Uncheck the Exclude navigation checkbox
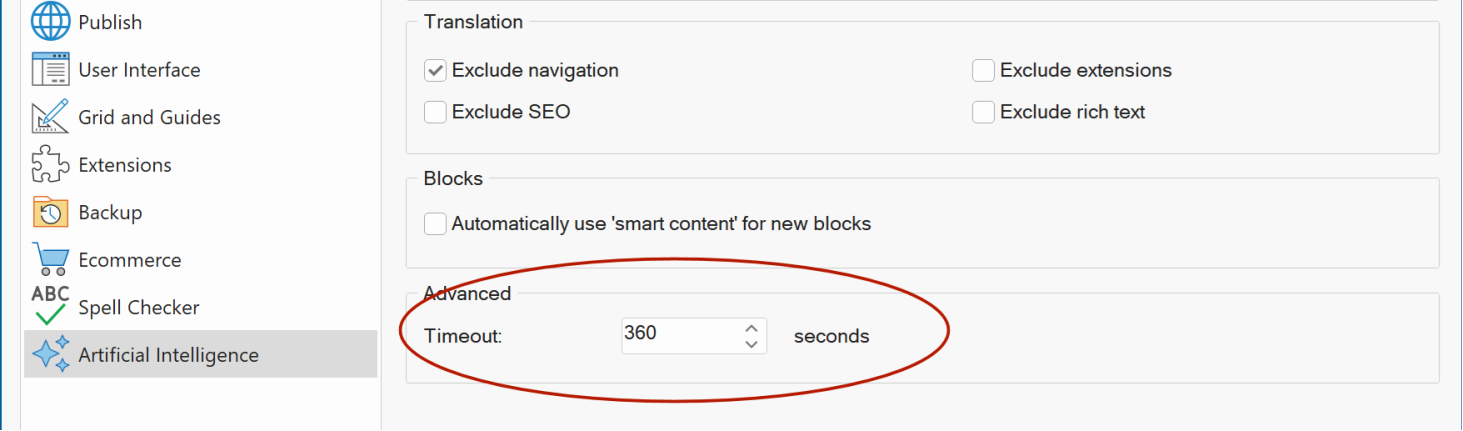Screen dimensions: 1463x431 tap(435, 70)
